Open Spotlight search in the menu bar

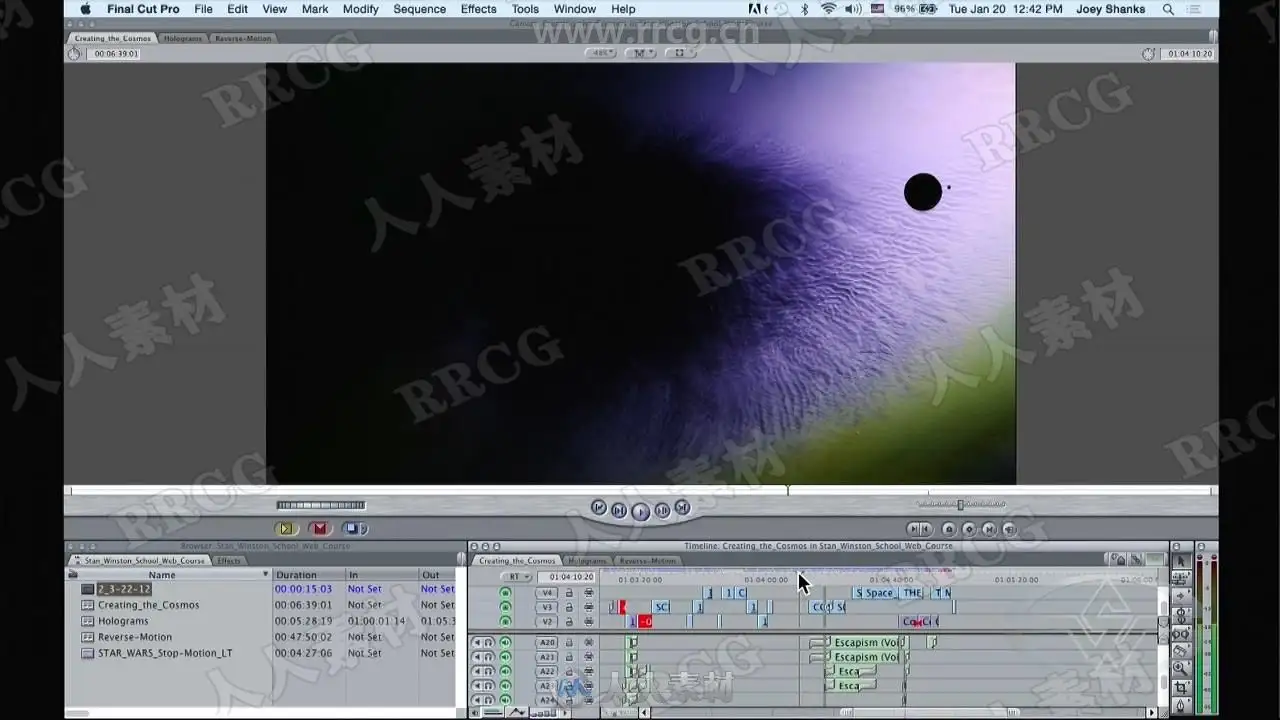[1168, 9]
